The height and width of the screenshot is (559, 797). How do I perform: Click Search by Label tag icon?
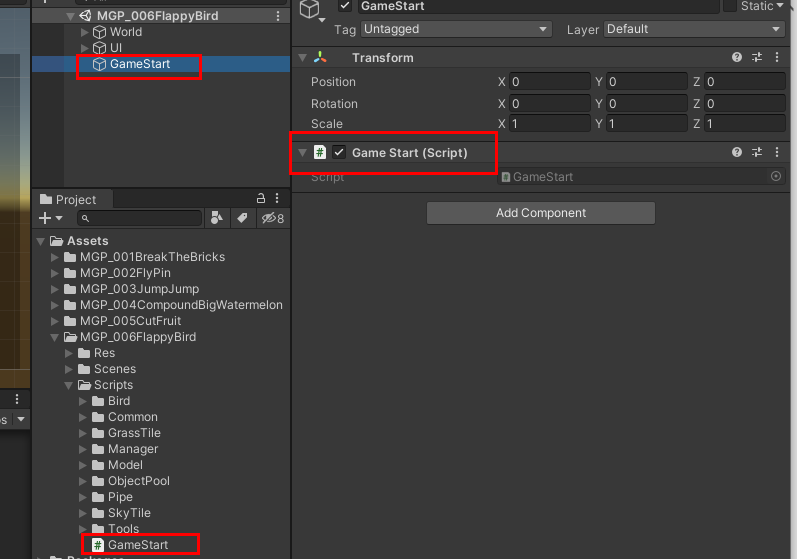click(x=242, y=218)
